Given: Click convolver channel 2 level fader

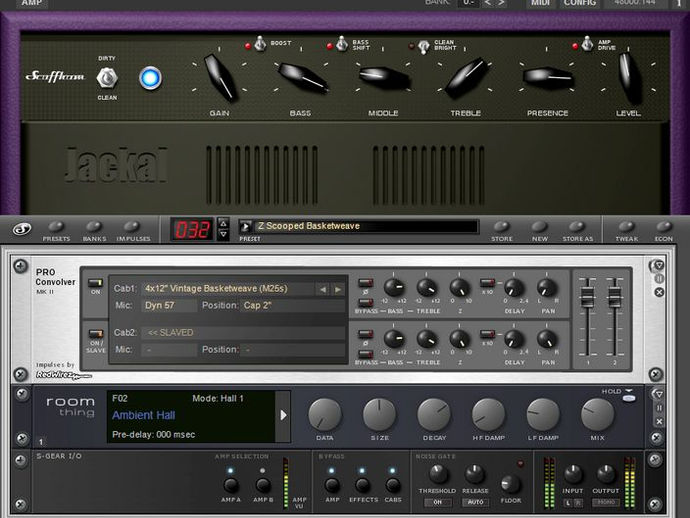Looking at the screenshot, I should (x=615, y=297).
